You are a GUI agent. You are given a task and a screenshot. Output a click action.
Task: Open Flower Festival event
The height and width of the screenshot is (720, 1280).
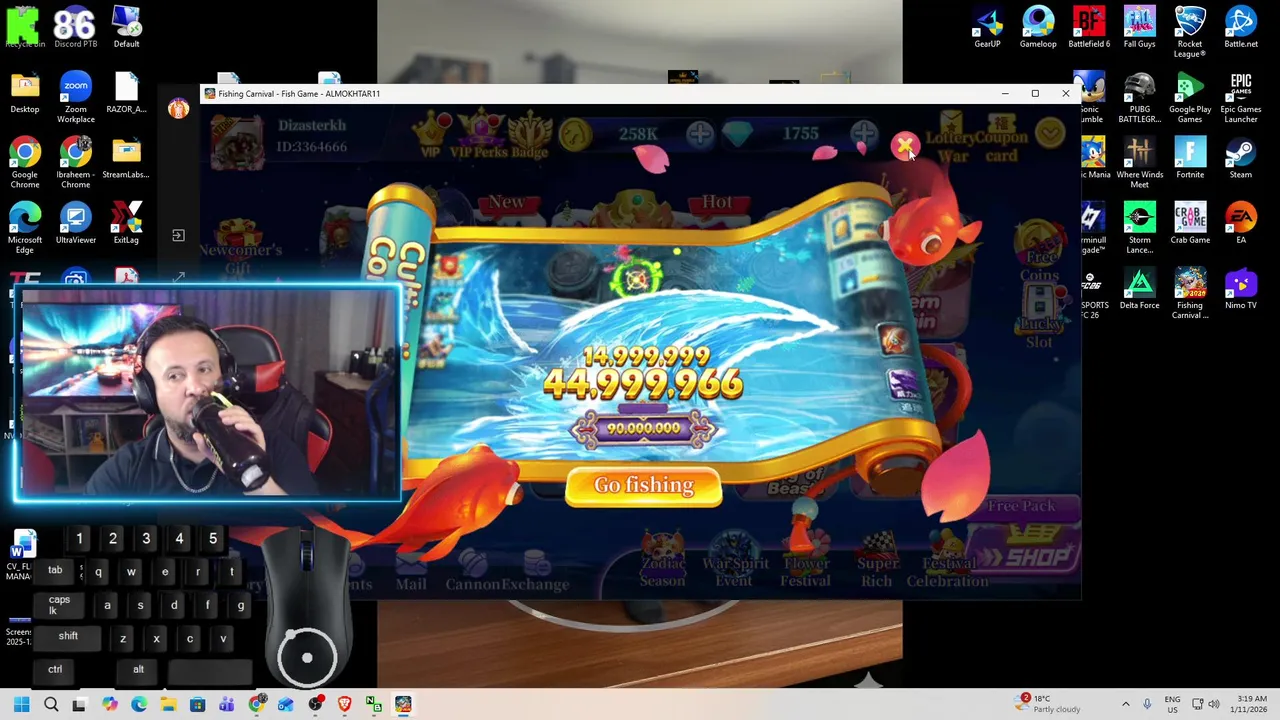coord(806,560)
